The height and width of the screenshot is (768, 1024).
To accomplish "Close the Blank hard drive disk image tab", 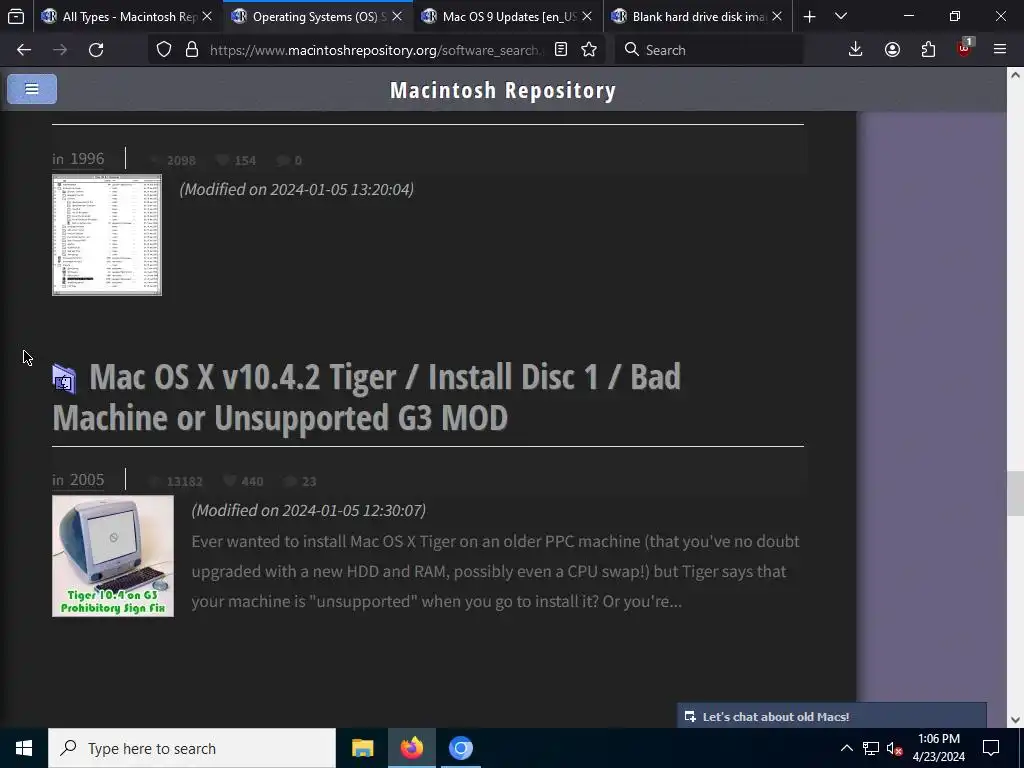I will pos(777,16).
